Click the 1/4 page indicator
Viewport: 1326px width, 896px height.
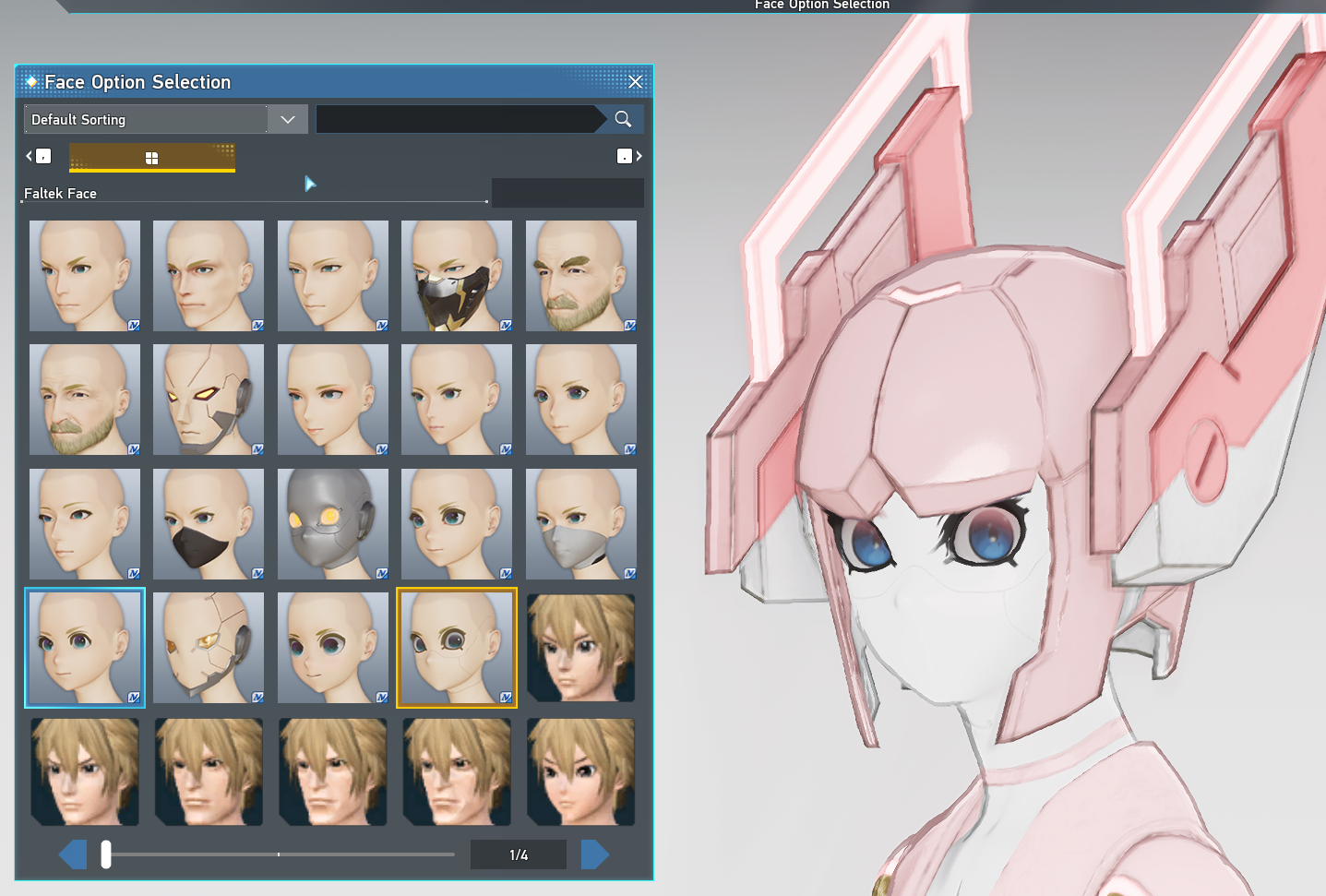coord(519,855)
